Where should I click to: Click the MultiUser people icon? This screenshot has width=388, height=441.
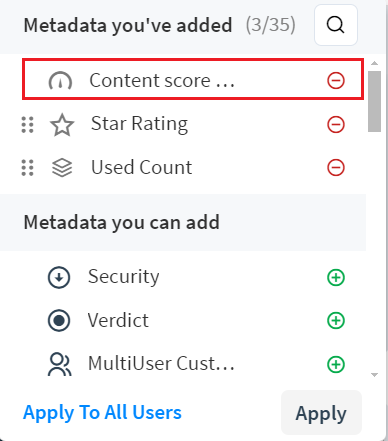tap(60, 364)
